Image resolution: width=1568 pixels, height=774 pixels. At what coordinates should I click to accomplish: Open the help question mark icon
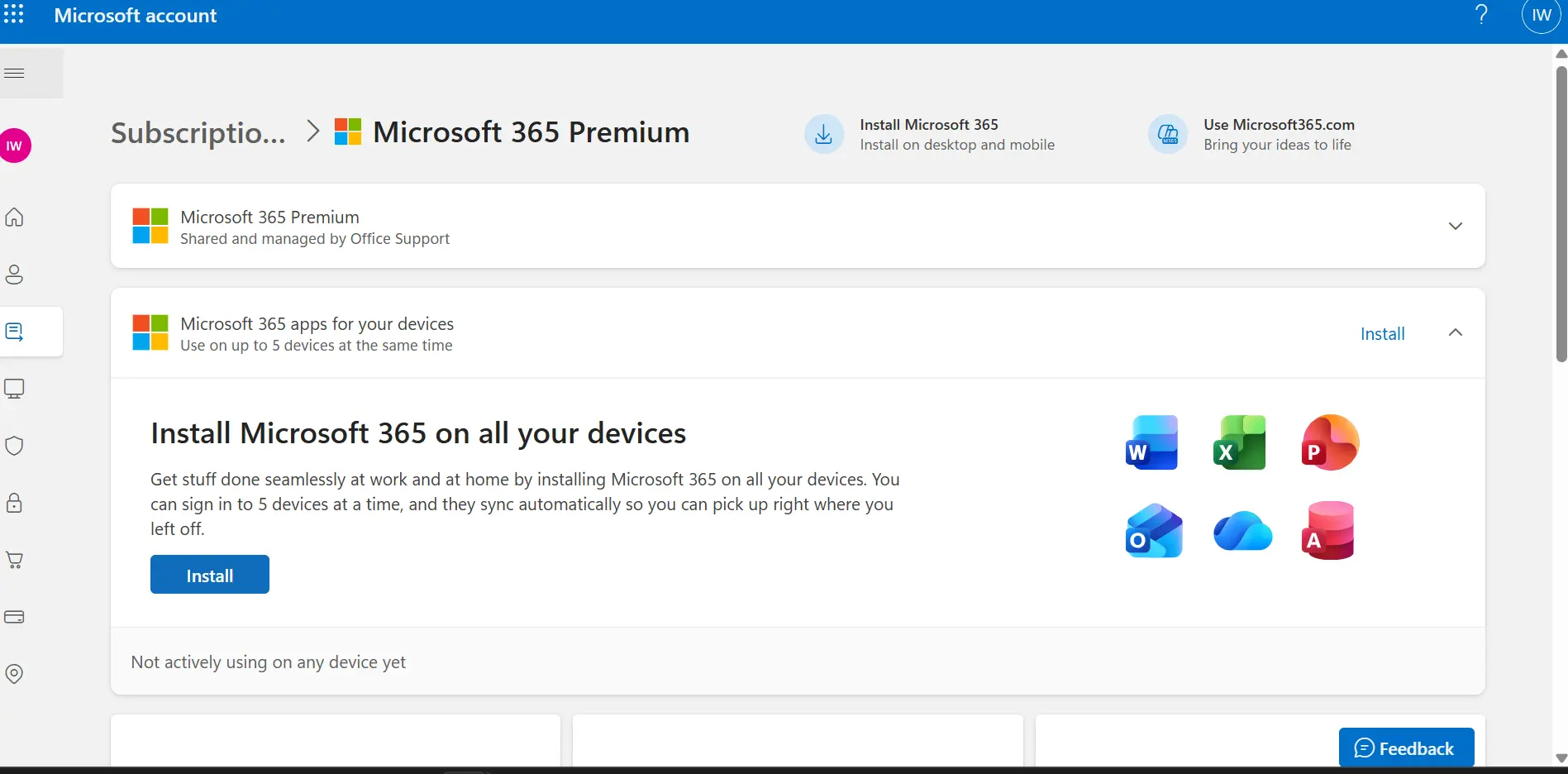tap(1481, 15)
